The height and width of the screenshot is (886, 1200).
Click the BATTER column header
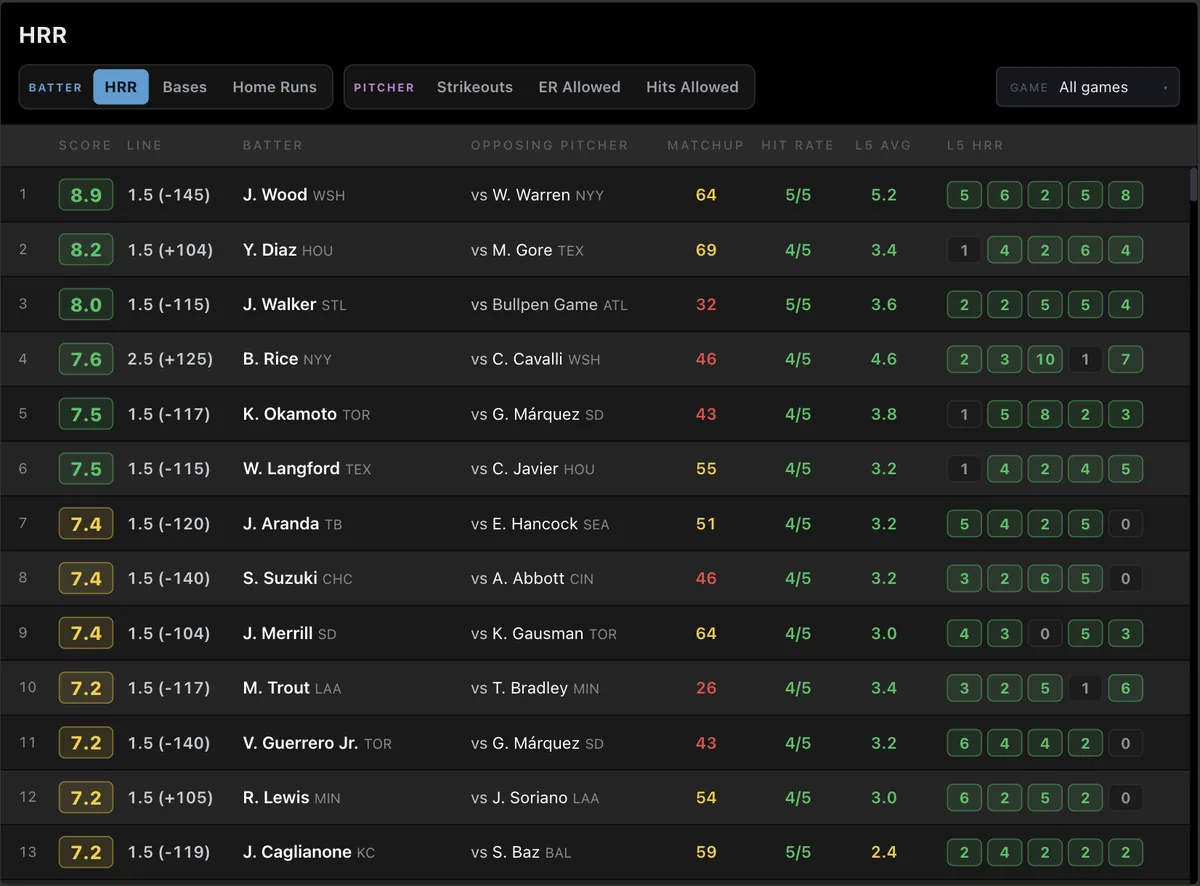tap(273, 145)
